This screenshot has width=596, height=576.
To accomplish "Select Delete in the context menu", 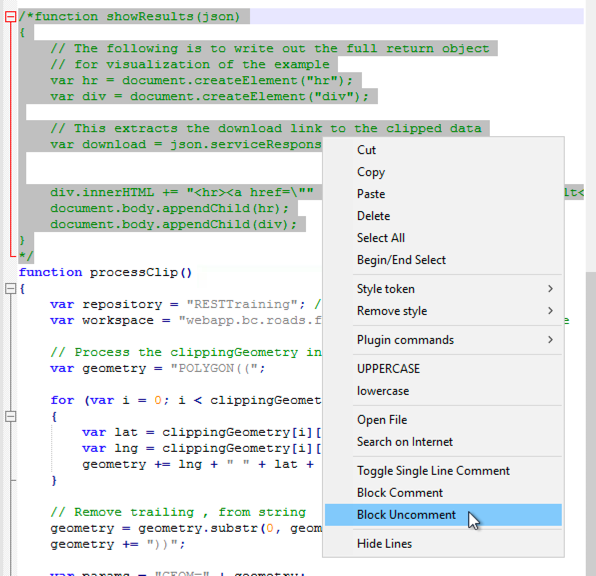I will click(443, 216).
